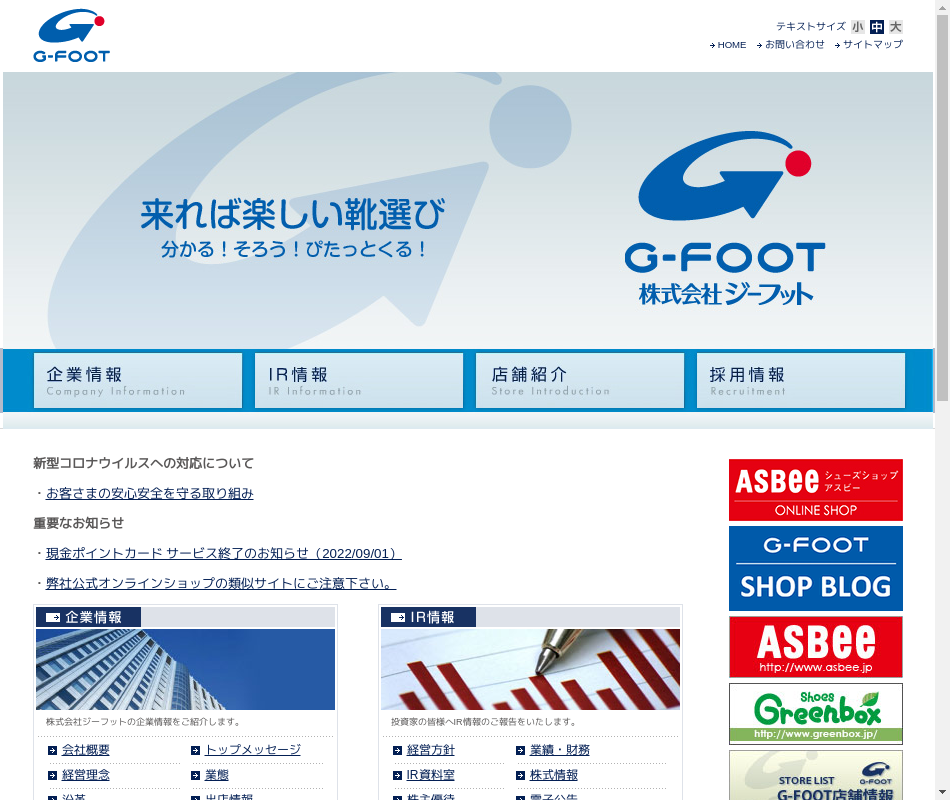This screenshot has width=950, height=800.
Task: Go to the HOME link
Action: click(x=732, y=45)
